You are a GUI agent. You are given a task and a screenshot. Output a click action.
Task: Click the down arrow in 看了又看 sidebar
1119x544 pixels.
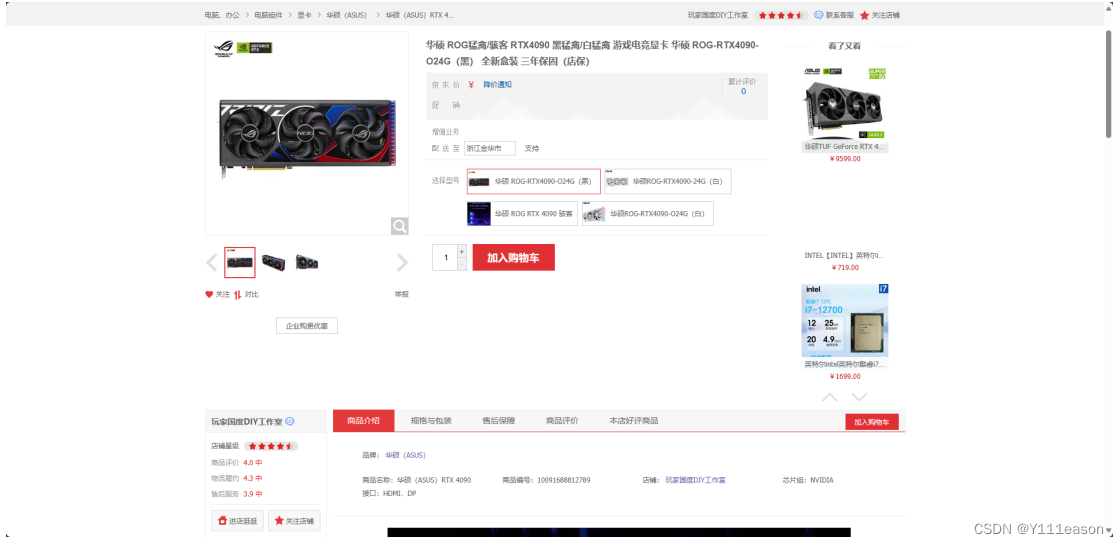[x=860, y=397]
